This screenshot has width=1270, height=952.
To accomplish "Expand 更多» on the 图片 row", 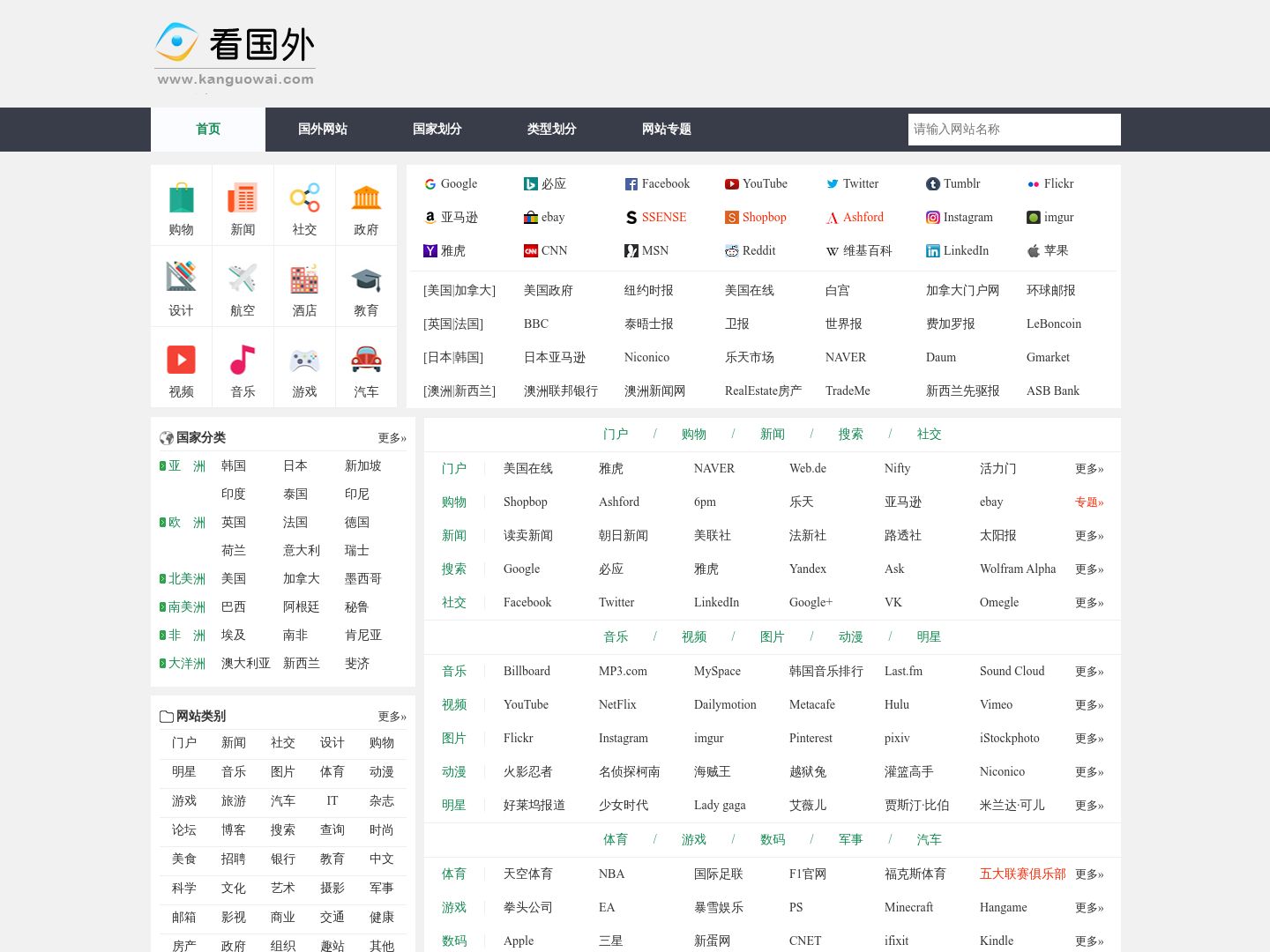I will pyautogui.click(x=1089, y=739).
